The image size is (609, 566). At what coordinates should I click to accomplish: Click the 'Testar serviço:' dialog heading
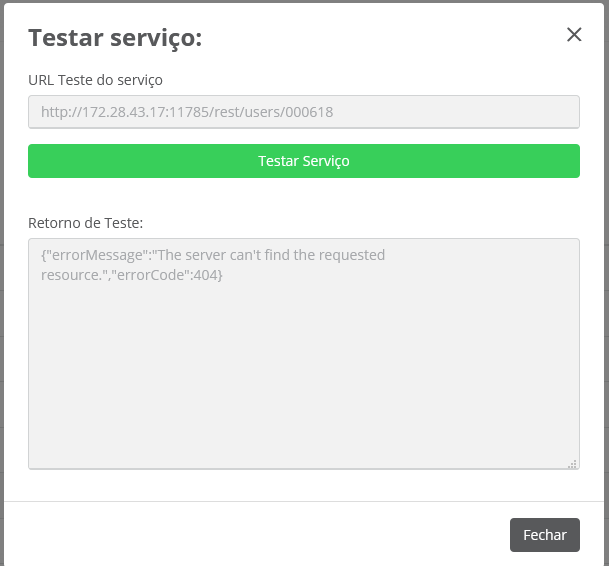click(x=115, y=38)
